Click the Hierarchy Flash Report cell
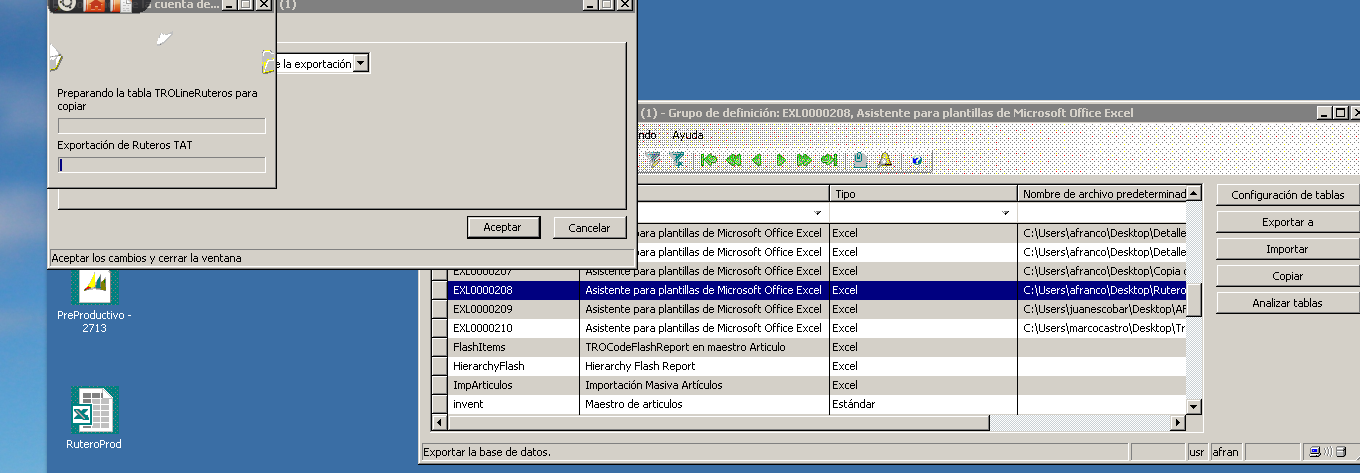Screen dimensions: 1360x473 [x=704, y=366]
